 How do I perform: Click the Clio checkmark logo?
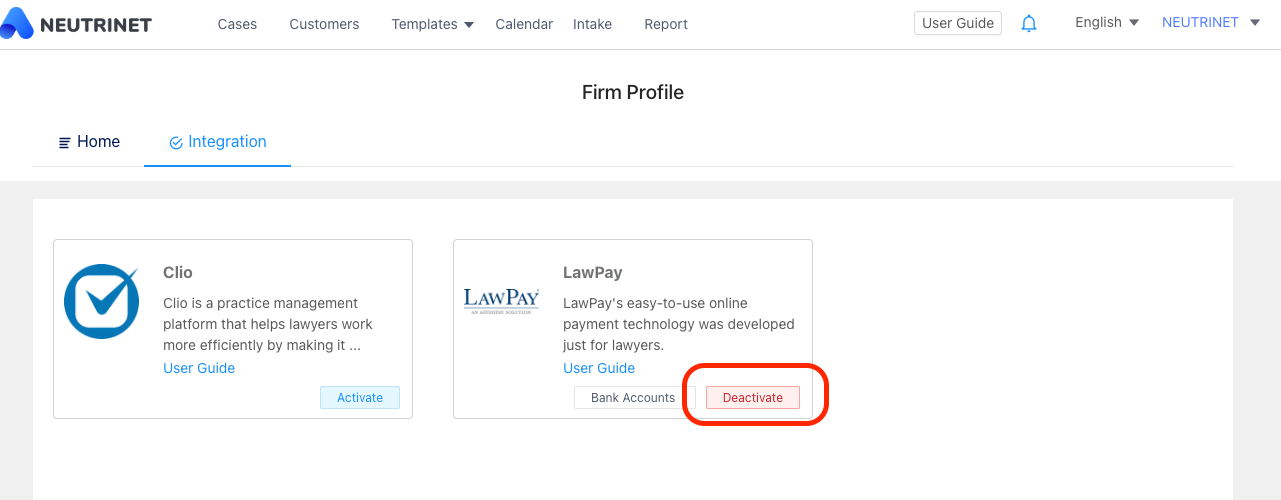tap(101, 301)
